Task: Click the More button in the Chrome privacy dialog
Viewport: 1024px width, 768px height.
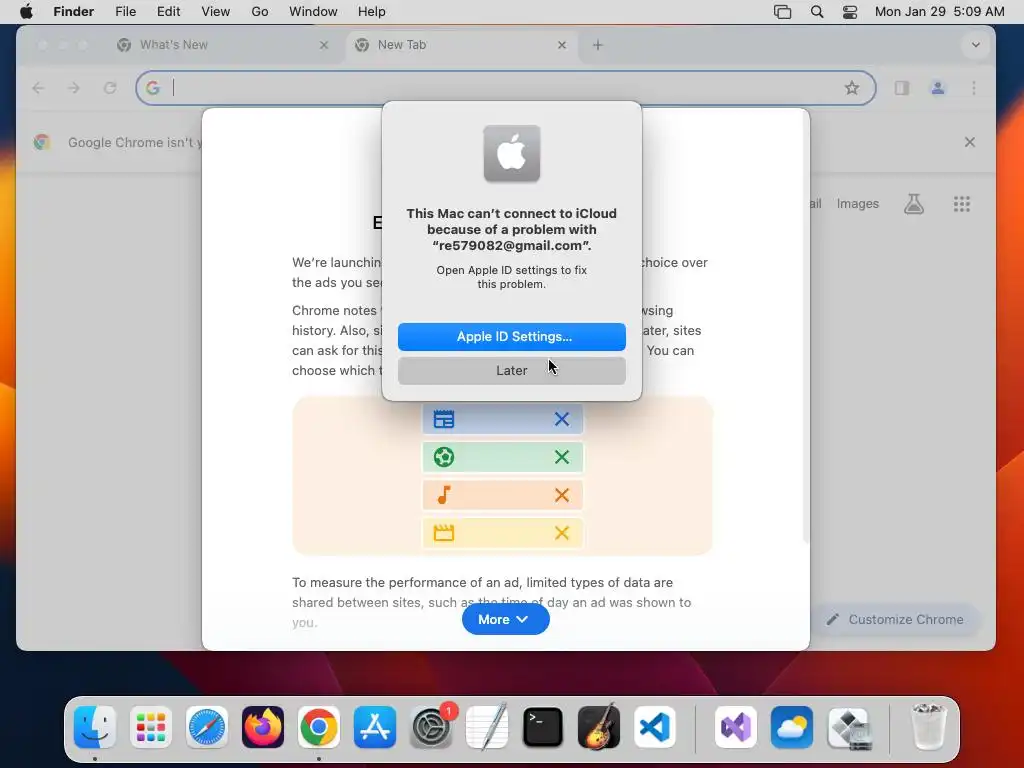Action: click(505, 619)
